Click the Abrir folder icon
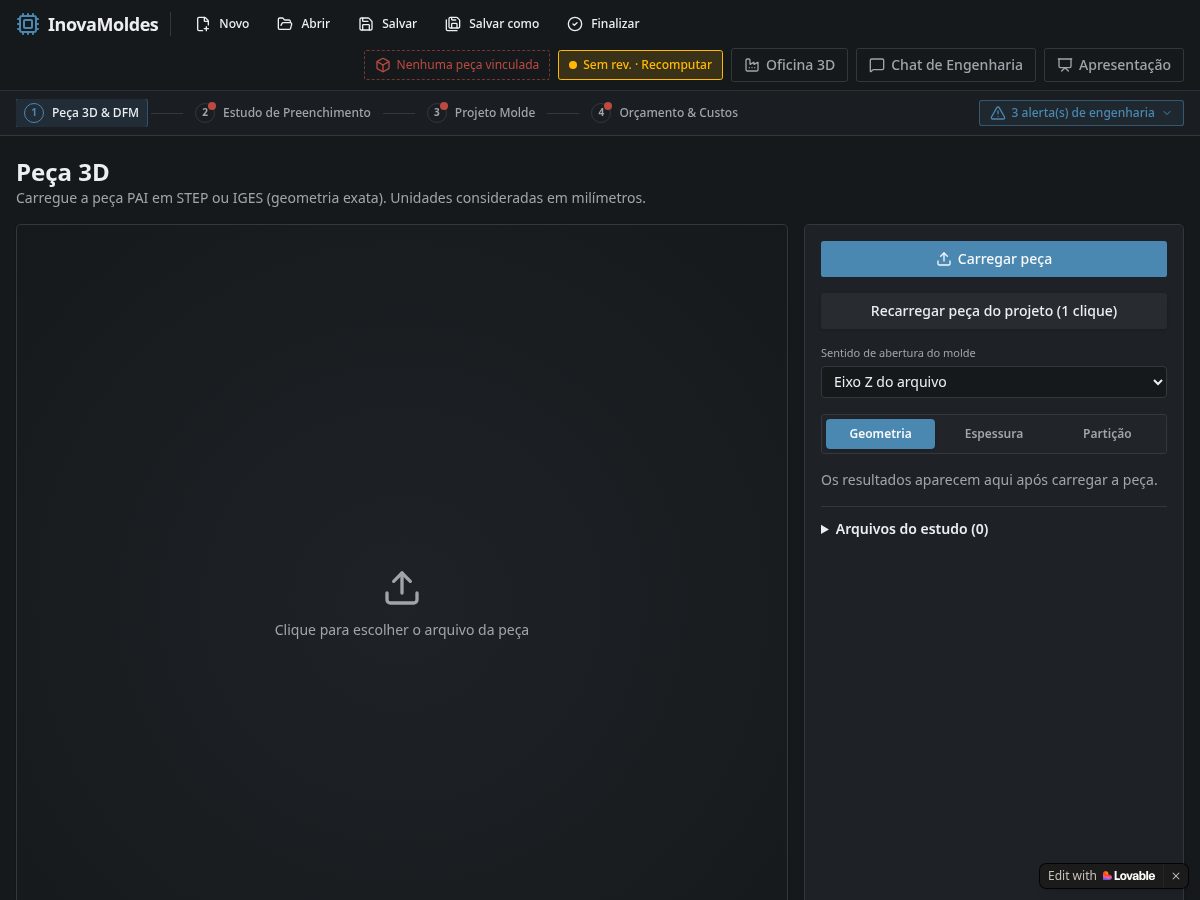The height and width of the screenshot is (900, 1200). point(285,24)
